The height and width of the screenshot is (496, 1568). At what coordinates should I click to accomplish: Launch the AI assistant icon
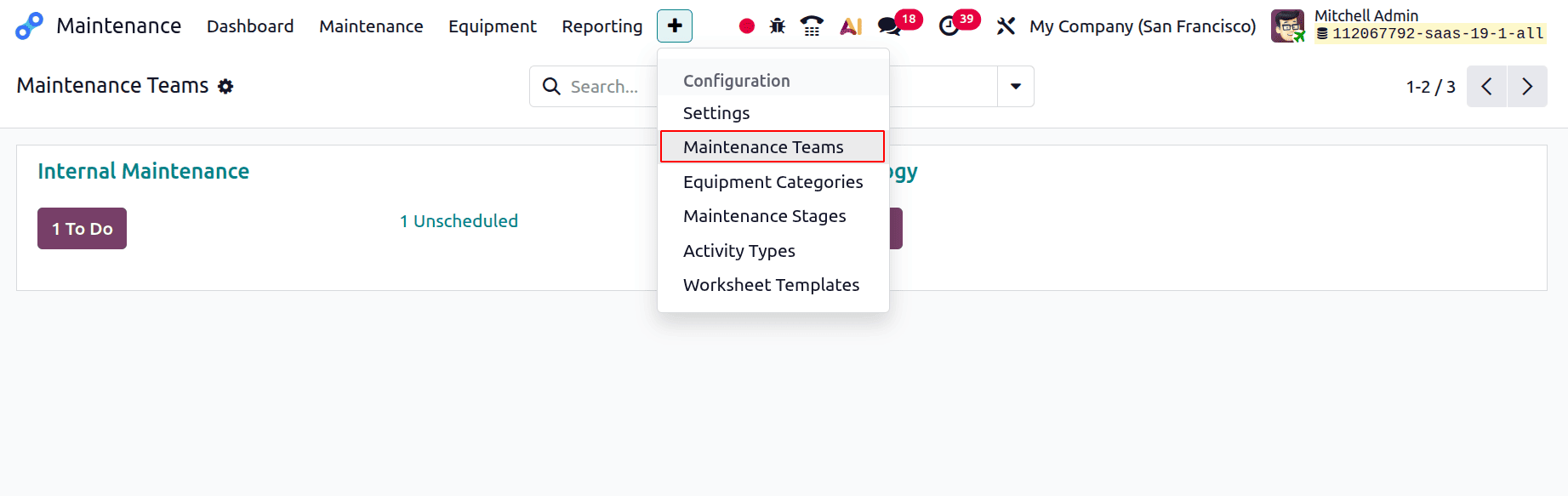pos(851,26)
